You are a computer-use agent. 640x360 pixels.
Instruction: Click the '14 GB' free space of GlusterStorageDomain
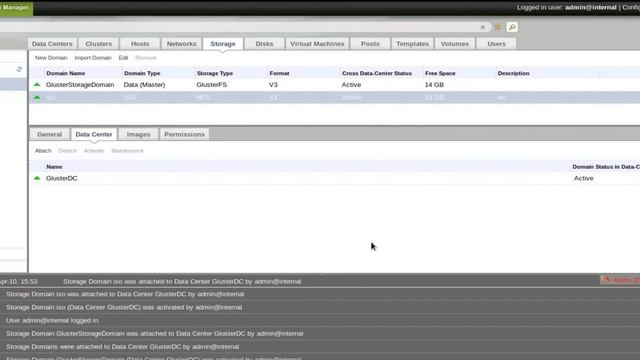click(434, 85)
